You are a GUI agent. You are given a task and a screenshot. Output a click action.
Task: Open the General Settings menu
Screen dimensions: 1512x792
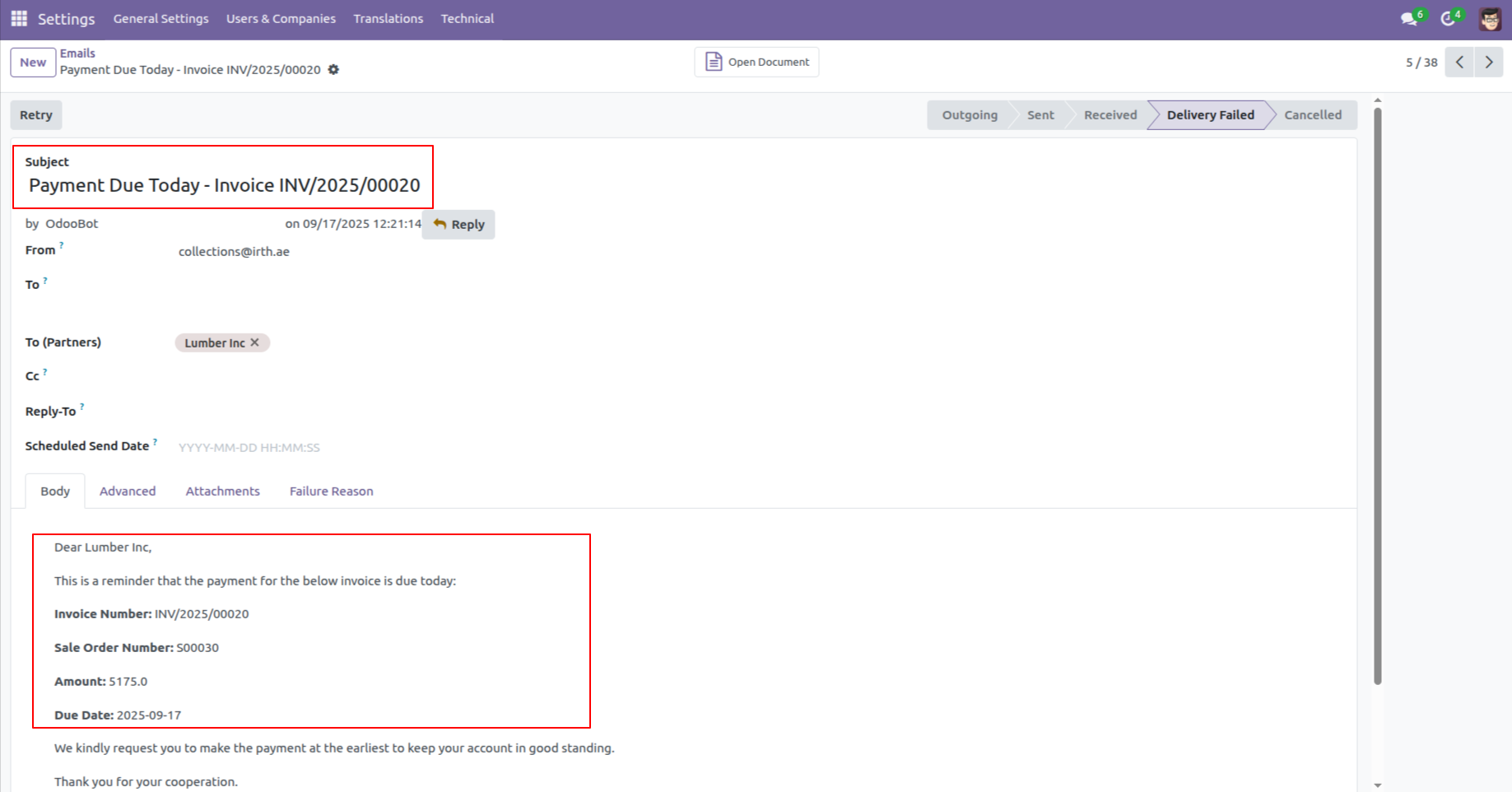[161, 19]
